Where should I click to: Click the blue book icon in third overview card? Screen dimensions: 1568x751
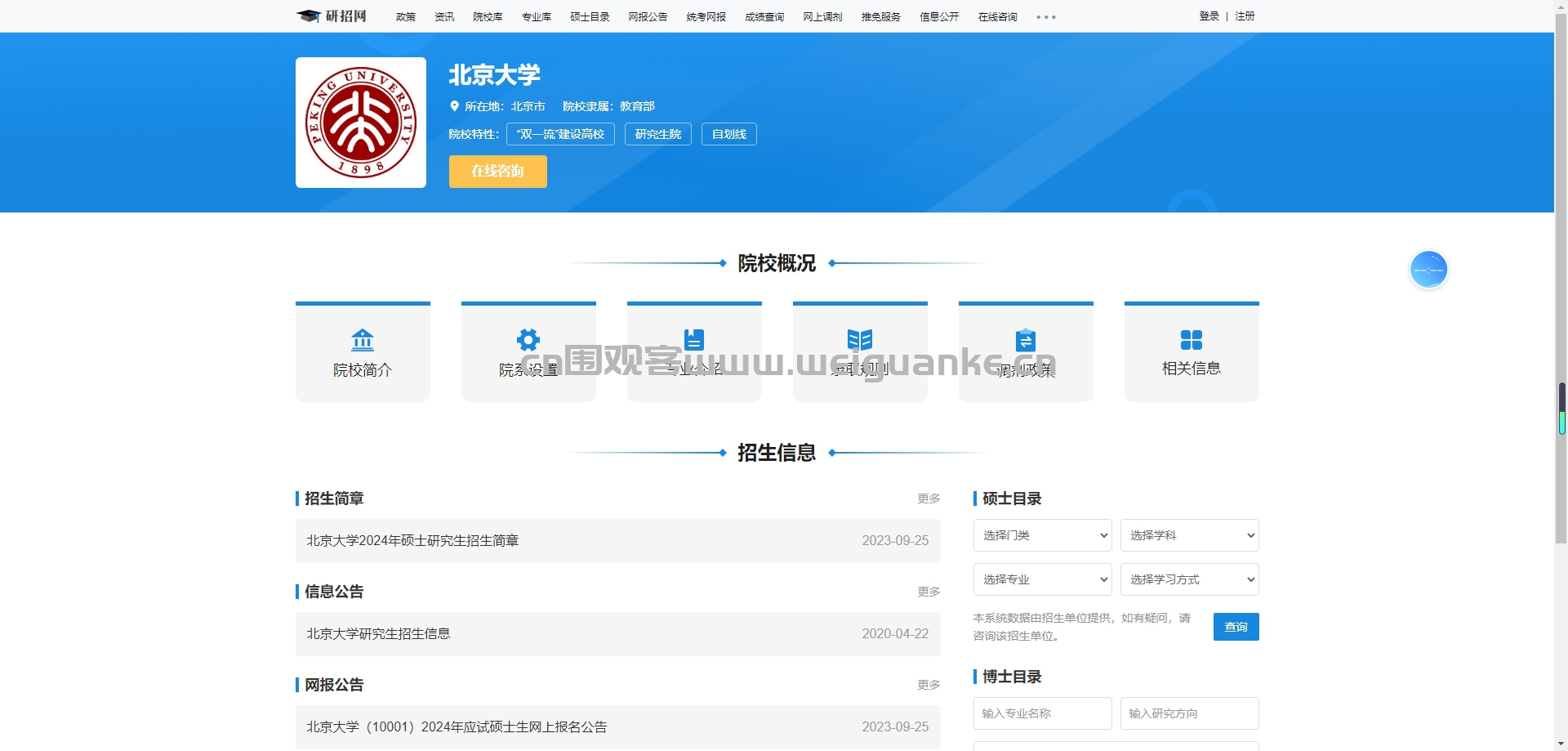click(694, 339)
